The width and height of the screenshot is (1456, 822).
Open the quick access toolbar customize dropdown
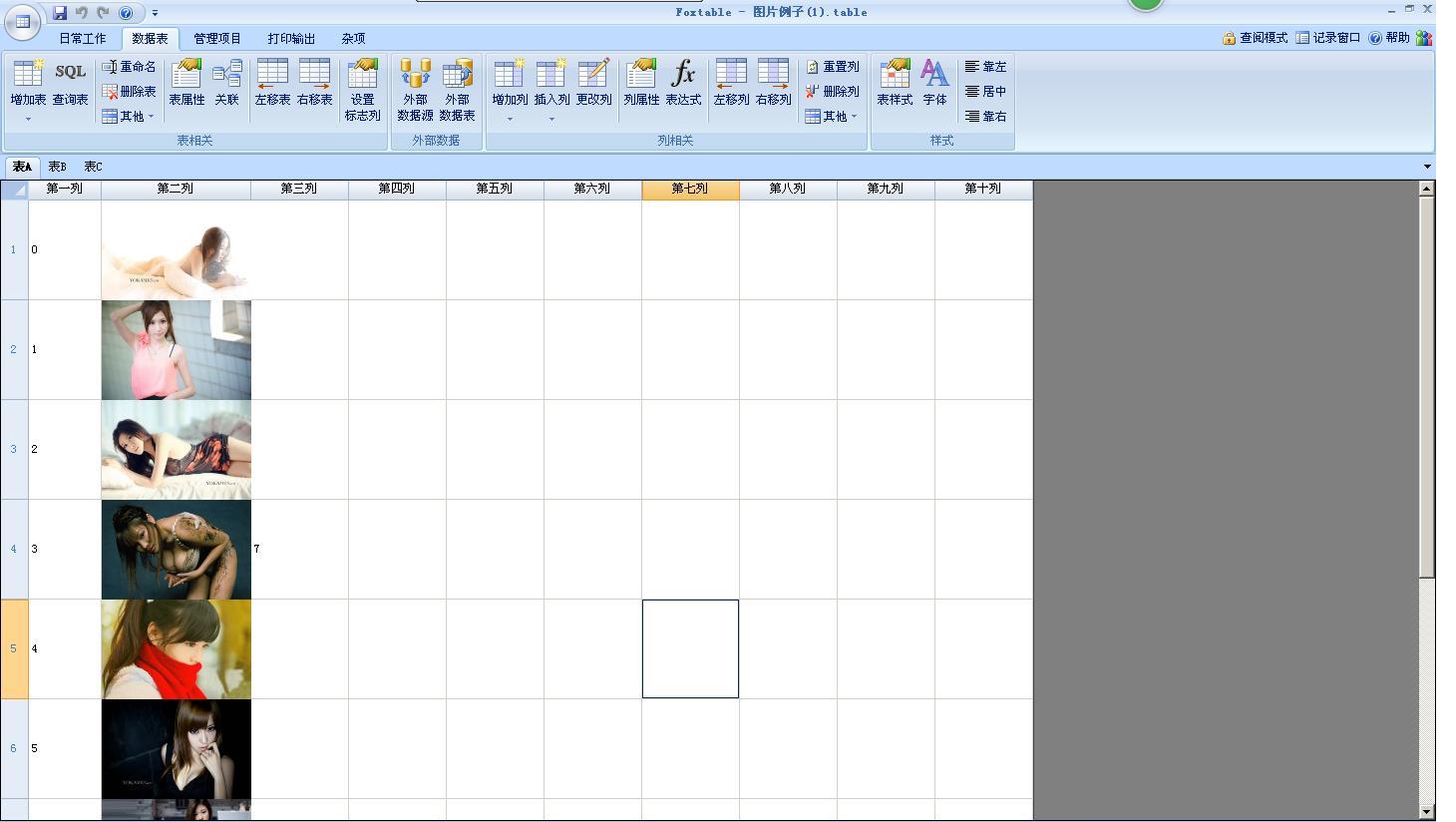pos(155,13)
